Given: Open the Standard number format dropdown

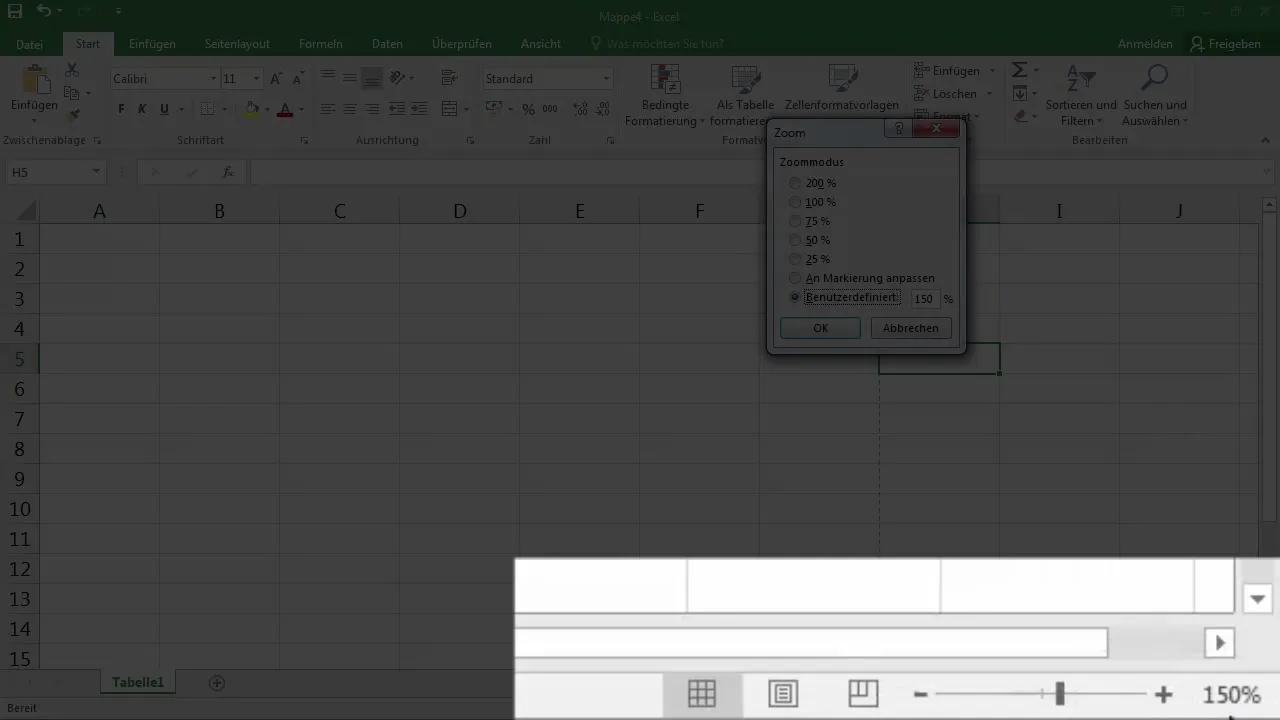Looking at the screenshot, I should [606, 79].
